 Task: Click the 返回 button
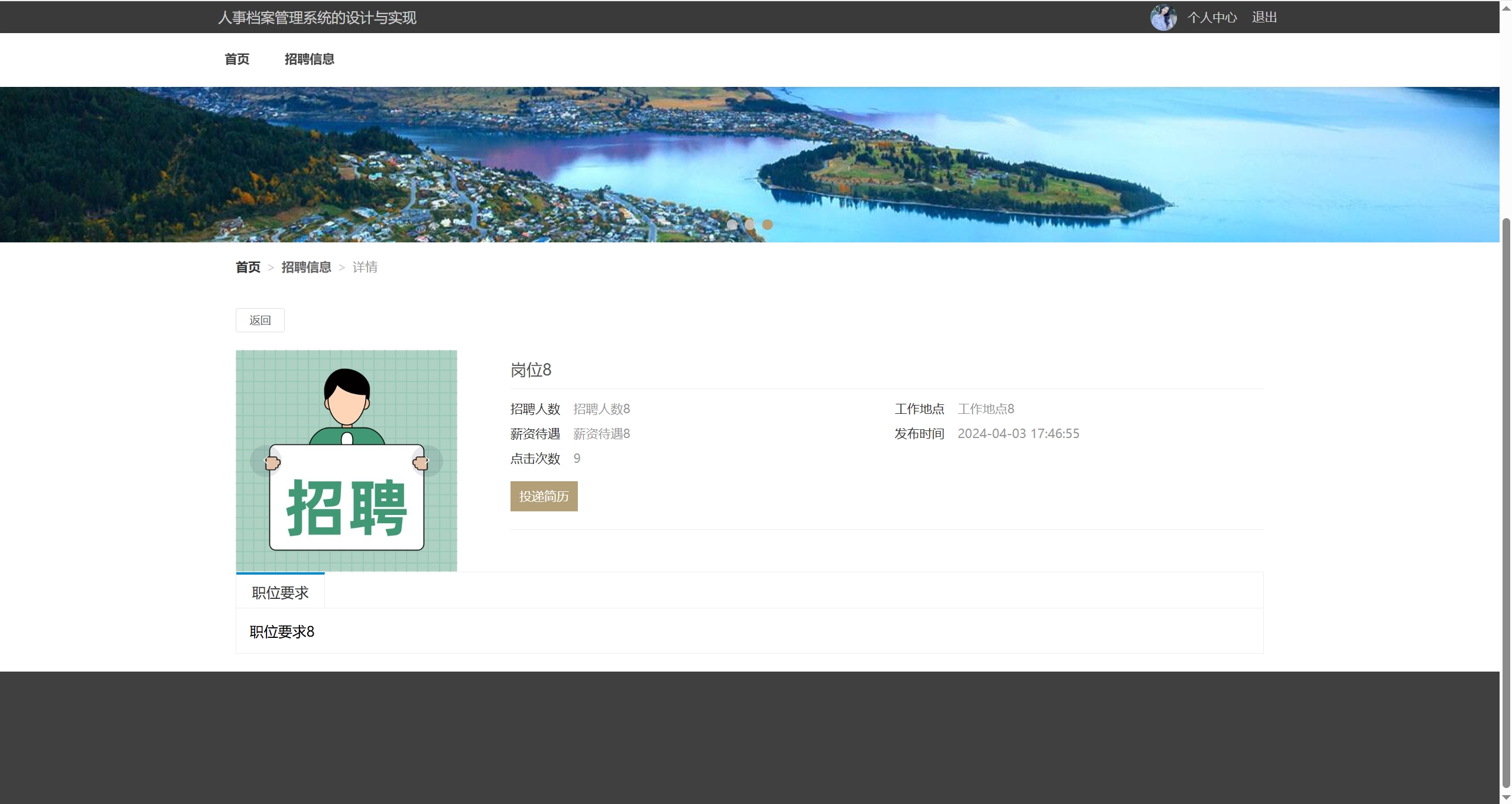[260, 320]
